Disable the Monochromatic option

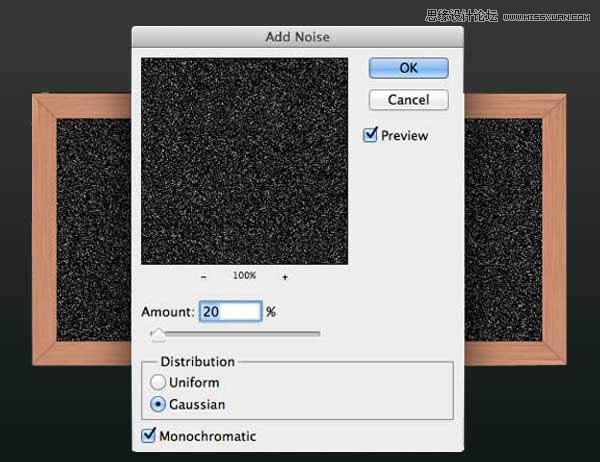[x=148, y=435]
